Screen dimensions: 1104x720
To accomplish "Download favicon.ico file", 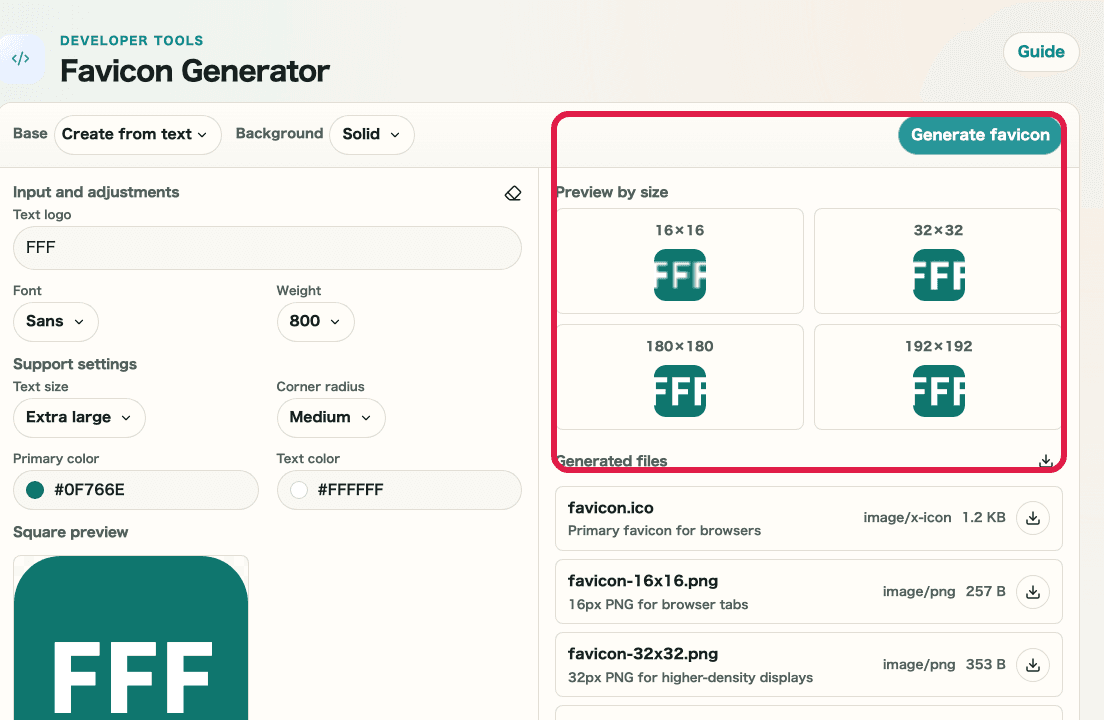I will click(1033, 518).
